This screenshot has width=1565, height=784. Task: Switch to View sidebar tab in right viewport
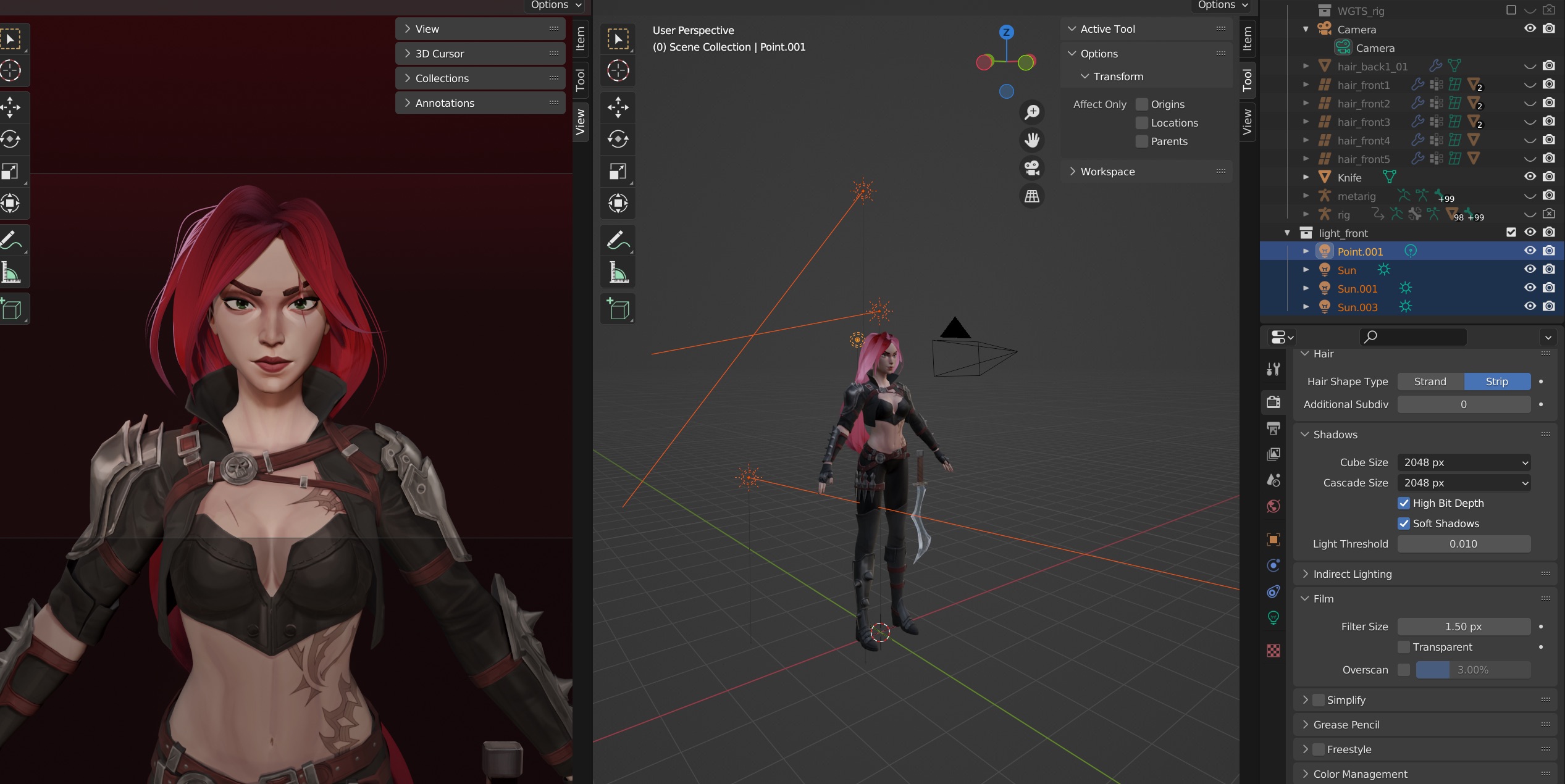click(x=1247, y=122)
